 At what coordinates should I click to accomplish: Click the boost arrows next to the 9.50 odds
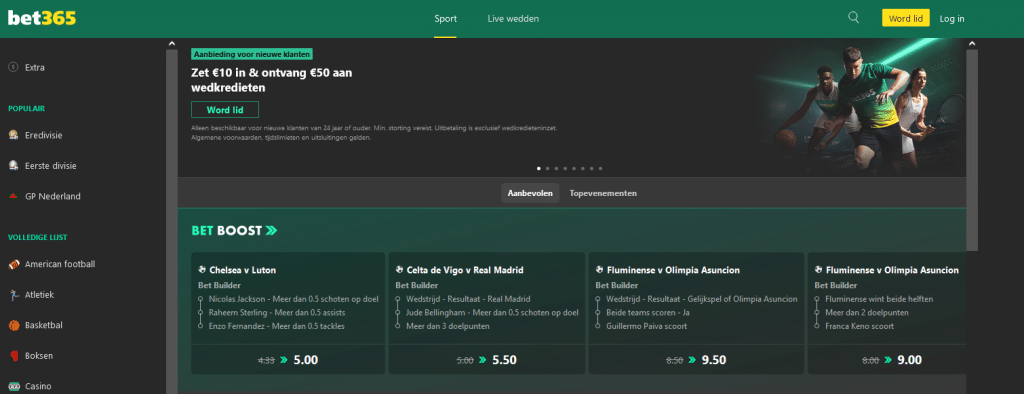coord(692,359)
